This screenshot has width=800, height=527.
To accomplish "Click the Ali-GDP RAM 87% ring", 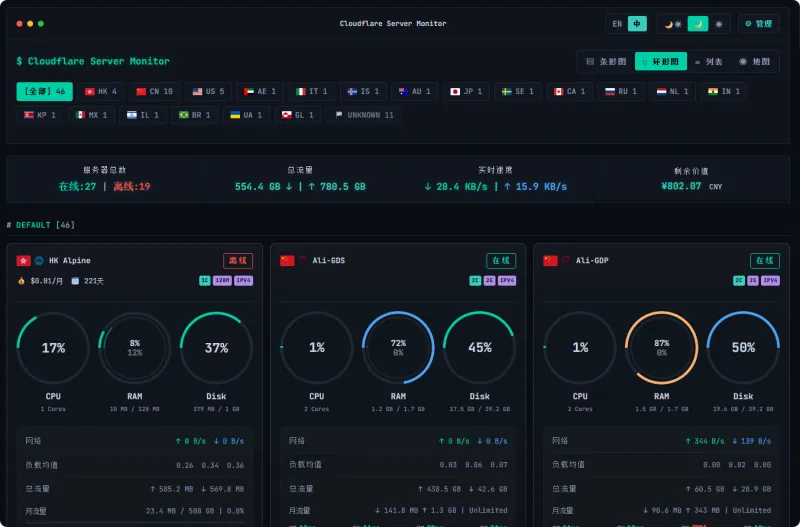I will (x=661, y=347).
